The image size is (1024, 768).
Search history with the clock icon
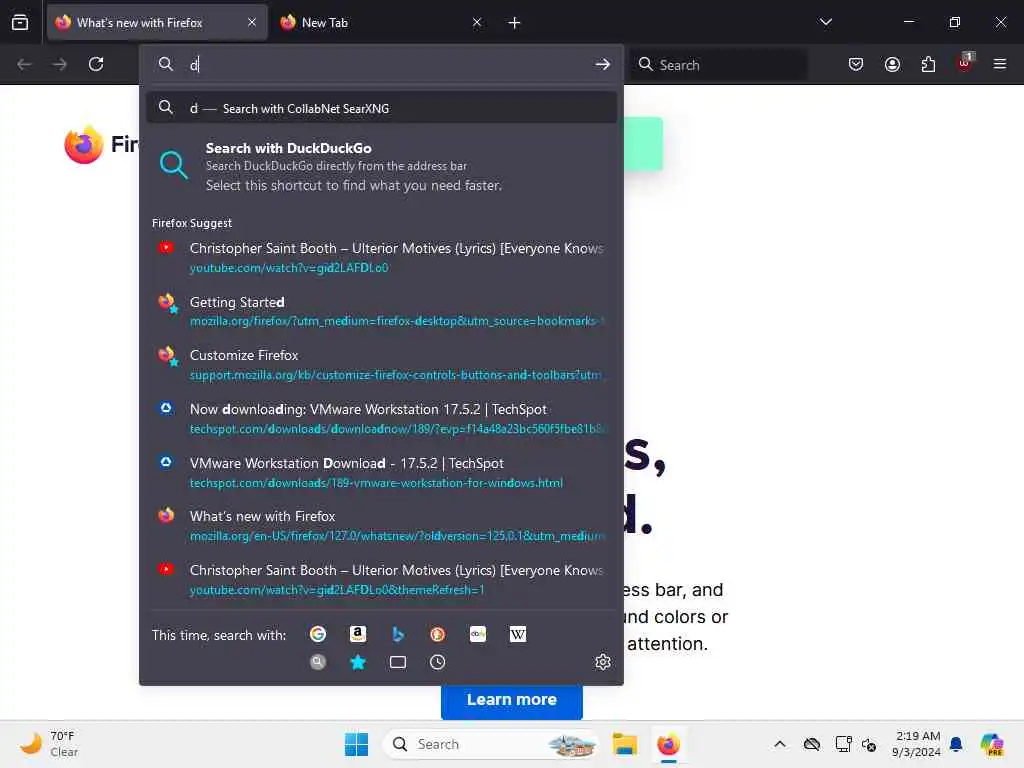[x=438, y=662]
